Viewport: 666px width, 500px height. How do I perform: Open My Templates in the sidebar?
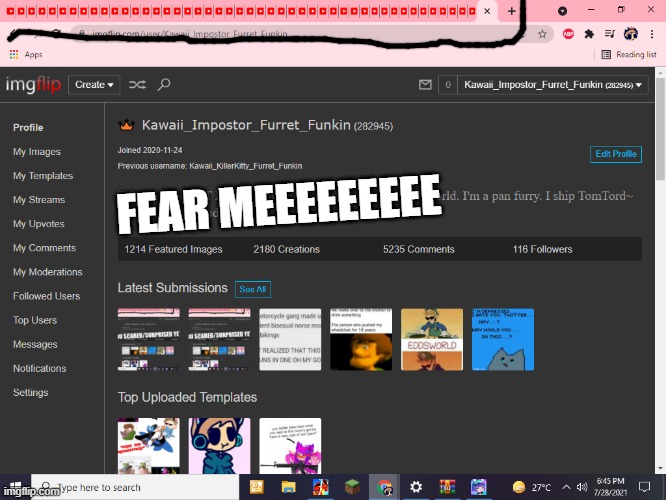pos(43,175)
